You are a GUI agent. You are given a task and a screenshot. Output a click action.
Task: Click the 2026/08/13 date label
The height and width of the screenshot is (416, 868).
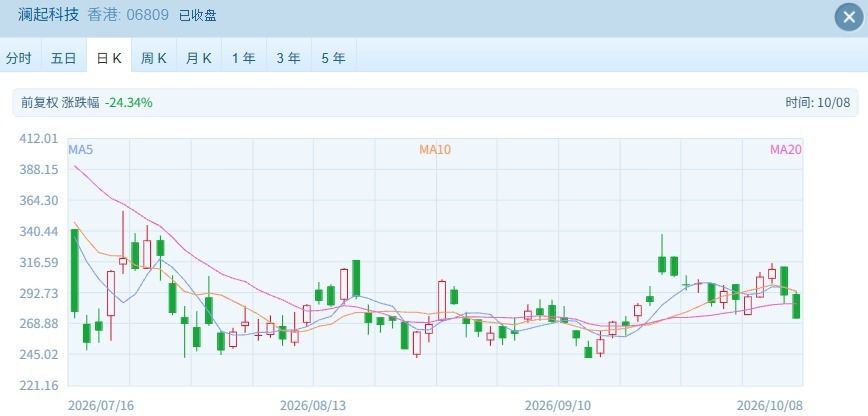click(x=313, y=406)
